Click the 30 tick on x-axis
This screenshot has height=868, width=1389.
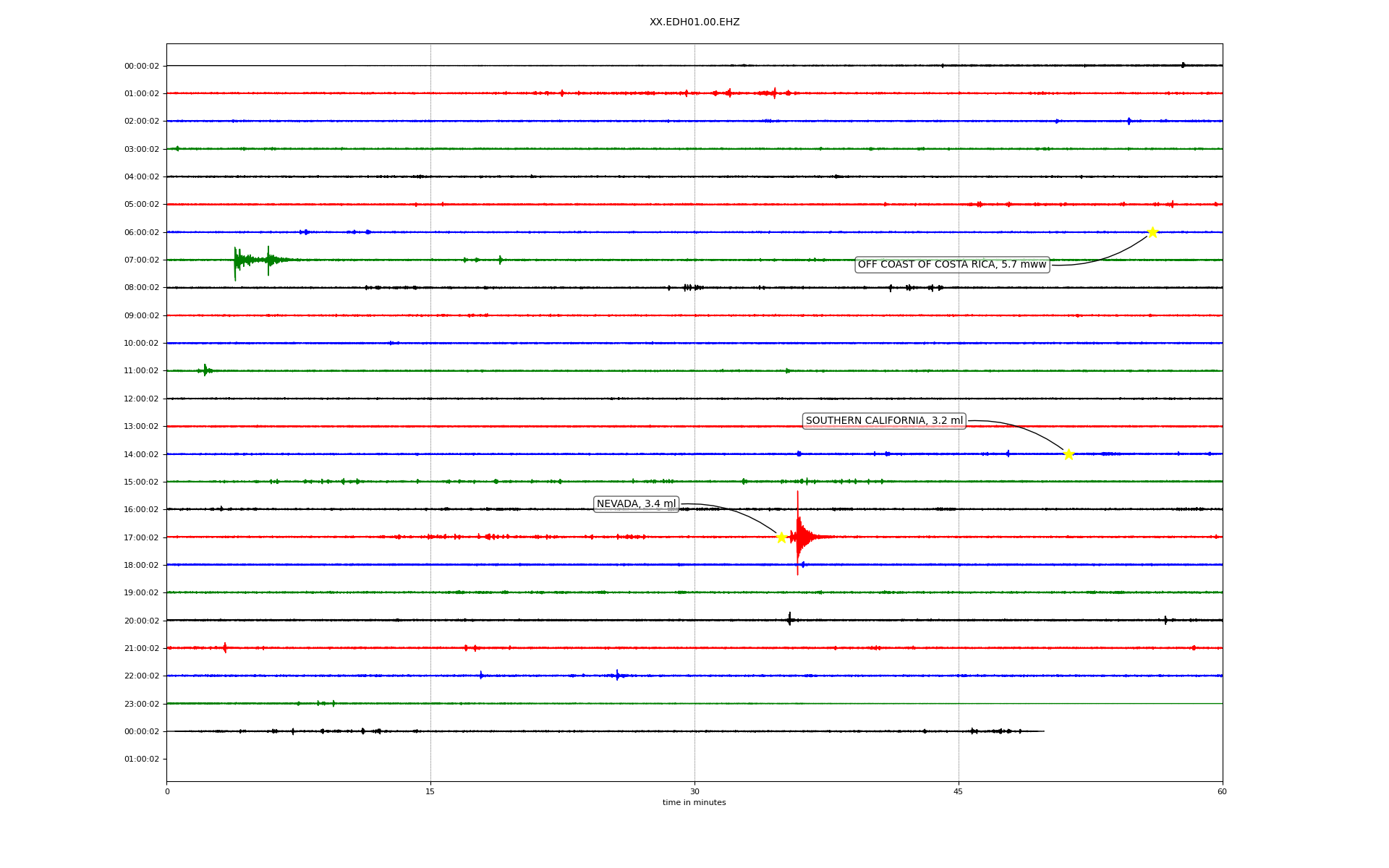coord(694,791)
